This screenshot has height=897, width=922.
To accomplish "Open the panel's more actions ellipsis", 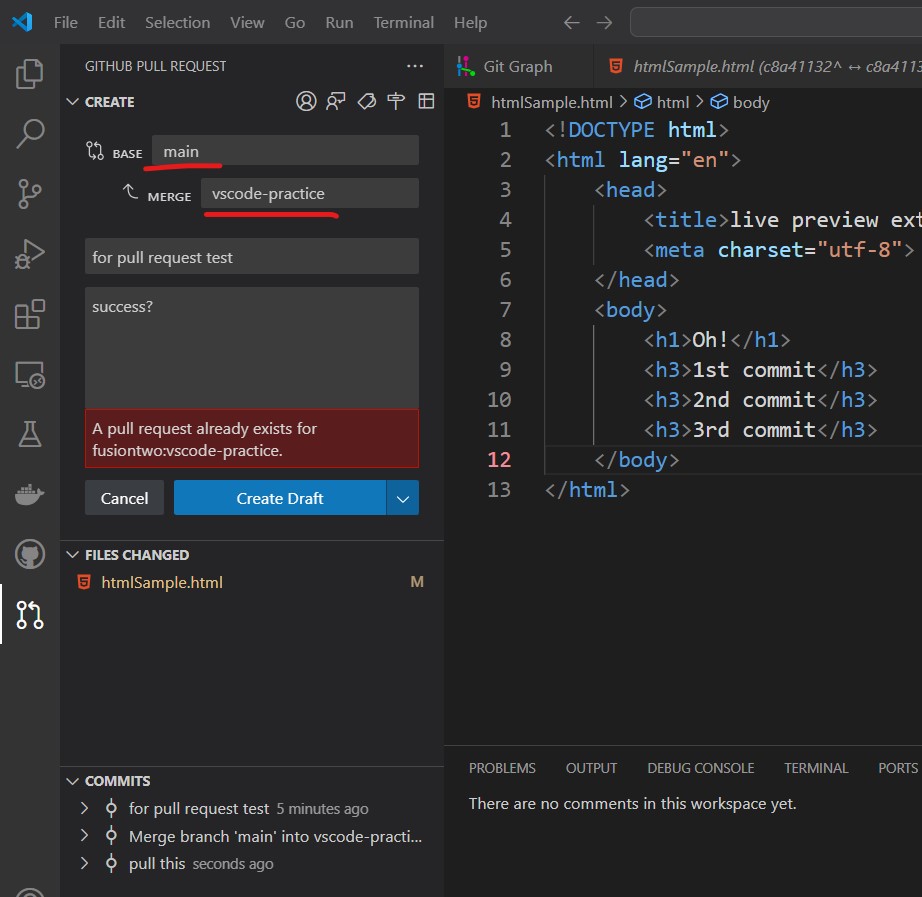I will (x=415, y=66).
